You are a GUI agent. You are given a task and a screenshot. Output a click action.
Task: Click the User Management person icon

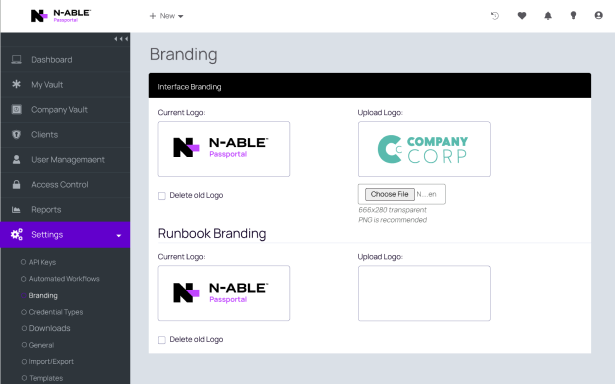(16, 160)
